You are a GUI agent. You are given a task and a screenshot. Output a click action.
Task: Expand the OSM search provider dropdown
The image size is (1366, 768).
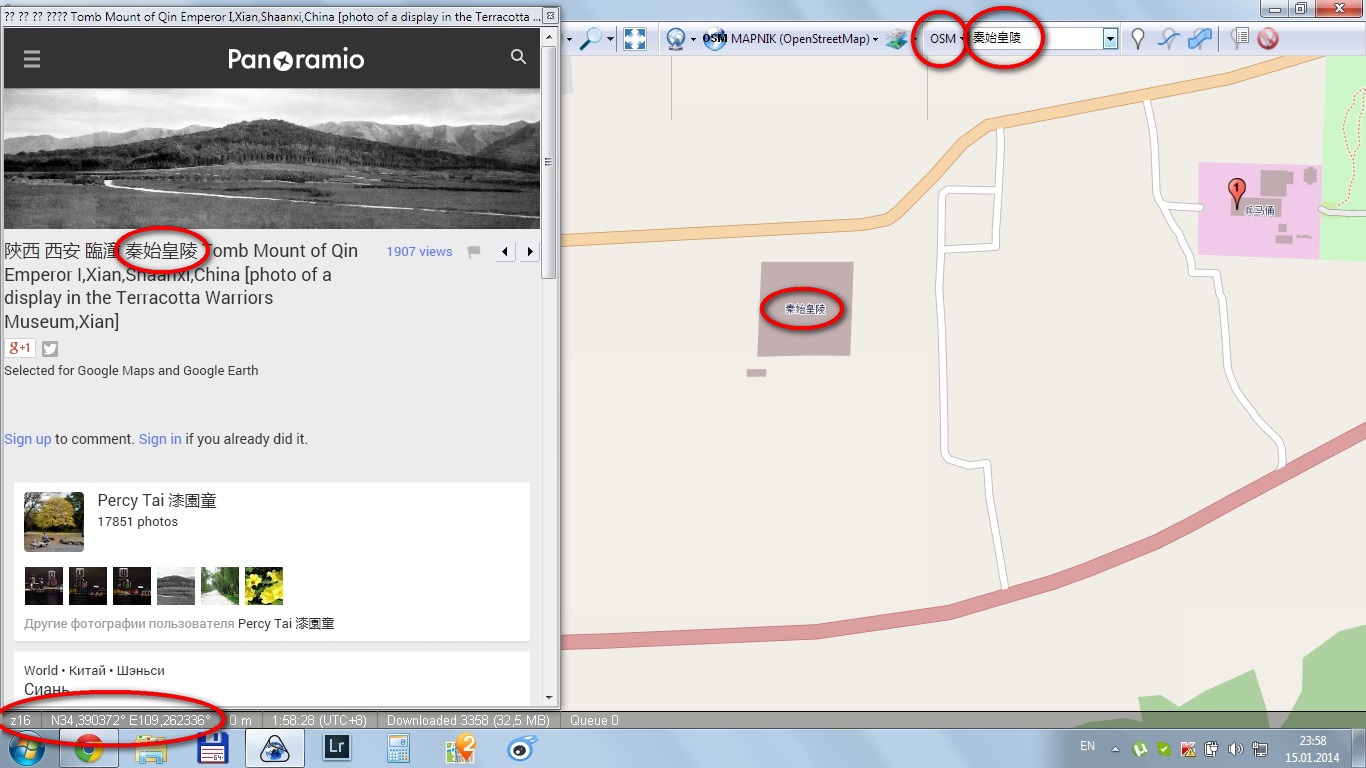tap(946, 39)
